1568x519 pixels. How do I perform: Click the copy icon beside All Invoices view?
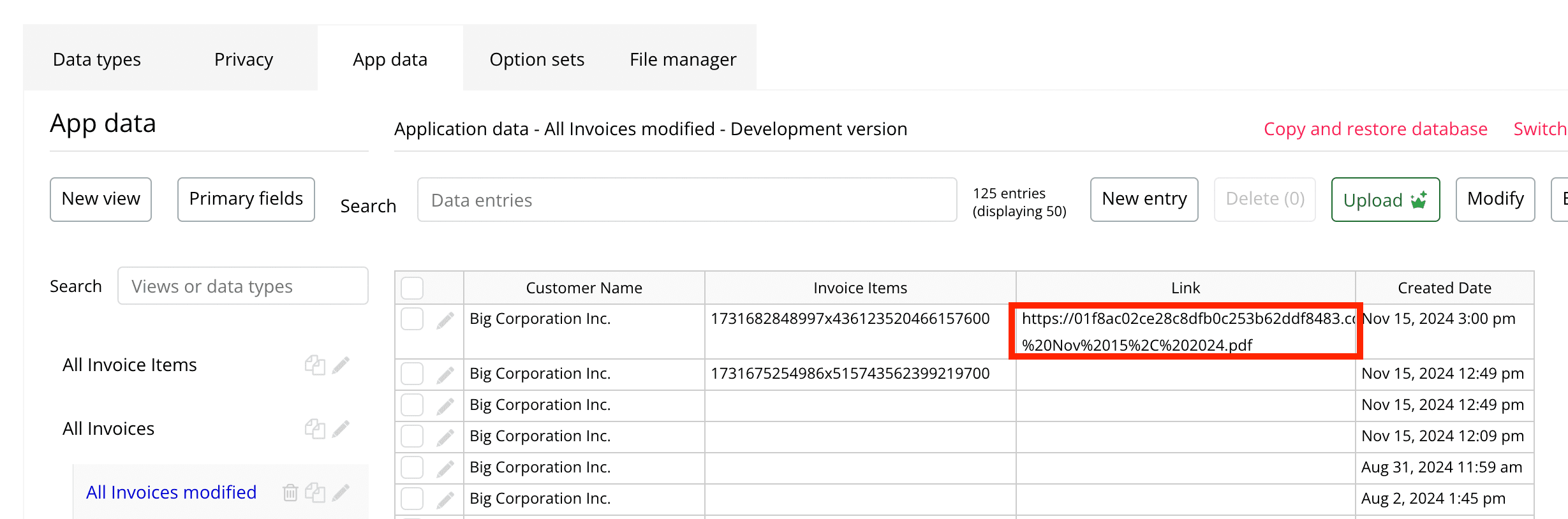click(x=314, y=429)
